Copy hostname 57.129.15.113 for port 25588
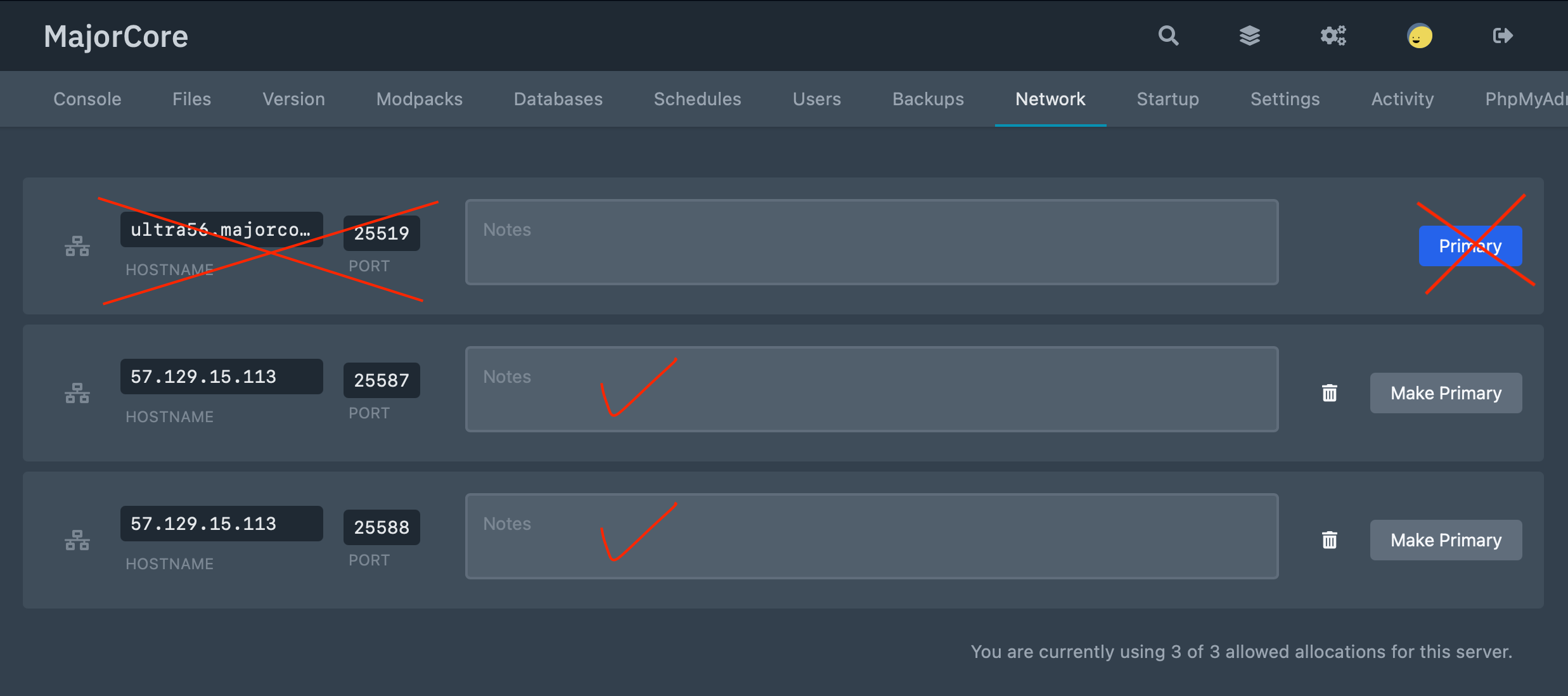 tap(221, 524)
